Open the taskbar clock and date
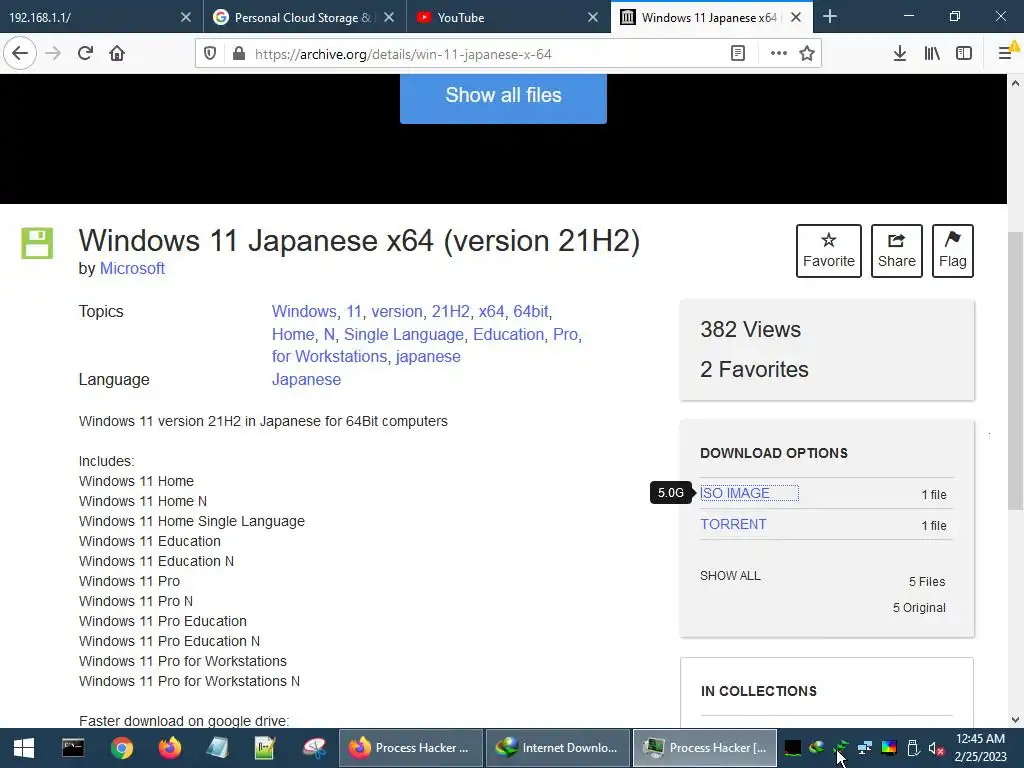Screen dimensions: 1024x768 [980, 748]
